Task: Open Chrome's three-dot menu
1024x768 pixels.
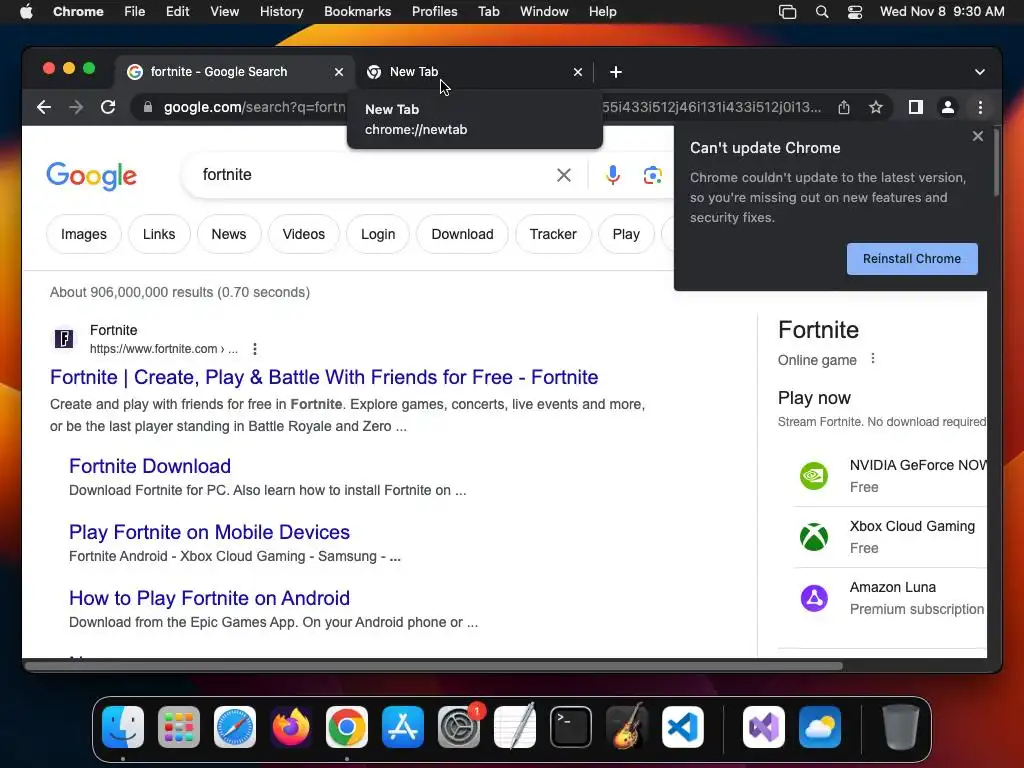Action: [980, 107]
